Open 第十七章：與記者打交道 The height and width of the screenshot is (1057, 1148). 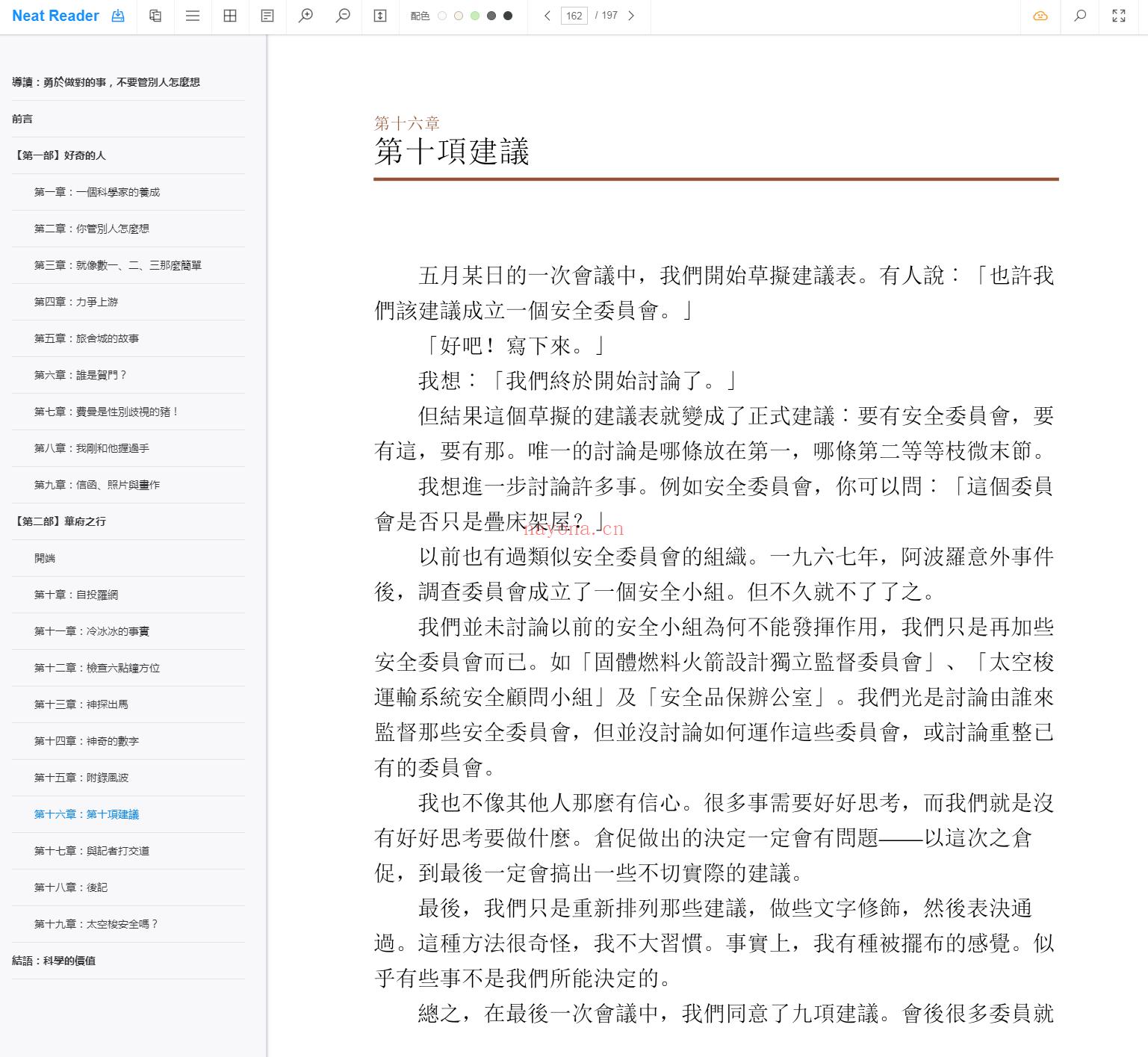point(92,851)
